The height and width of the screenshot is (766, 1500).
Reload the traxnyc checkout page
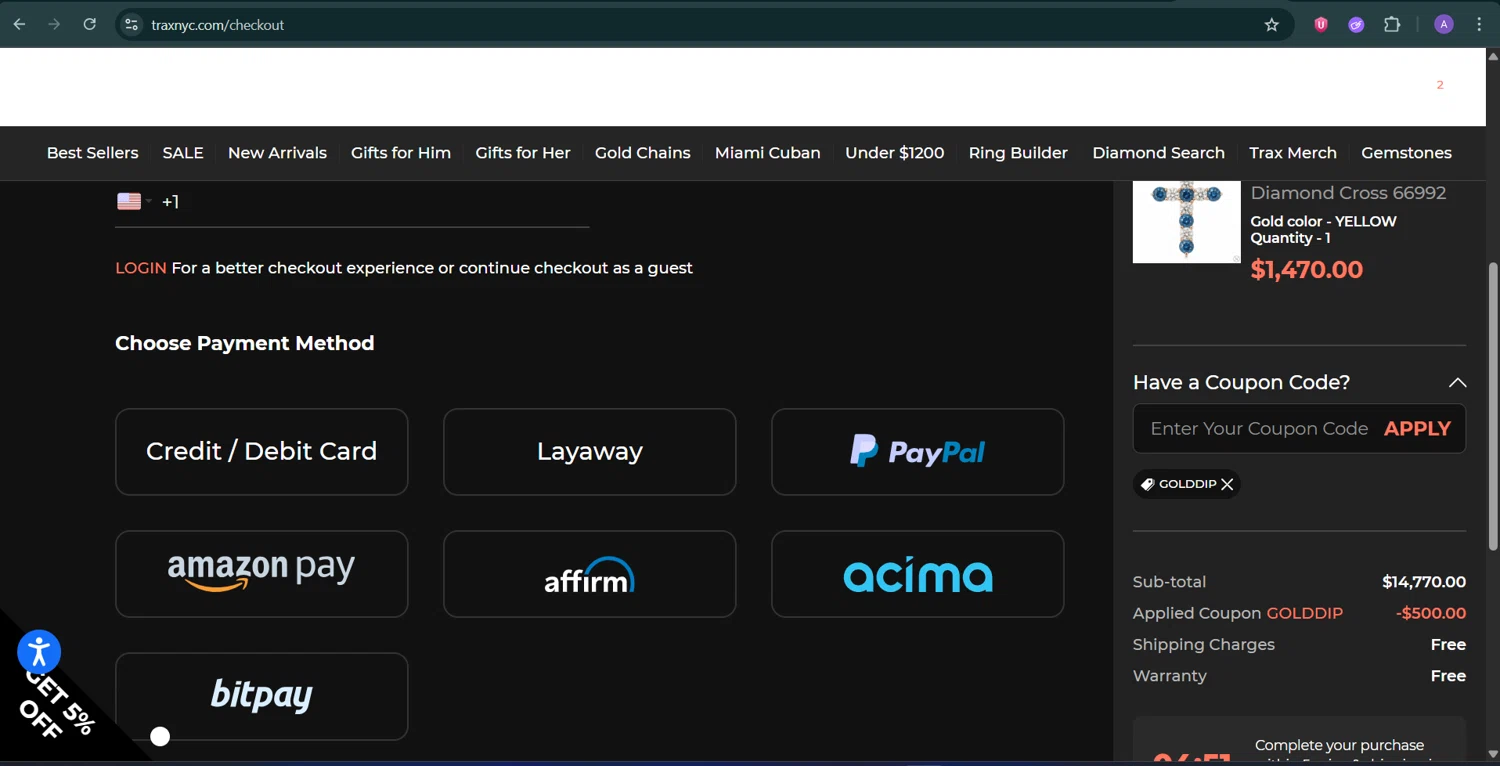pyautogui.click(x=89, y=24)
